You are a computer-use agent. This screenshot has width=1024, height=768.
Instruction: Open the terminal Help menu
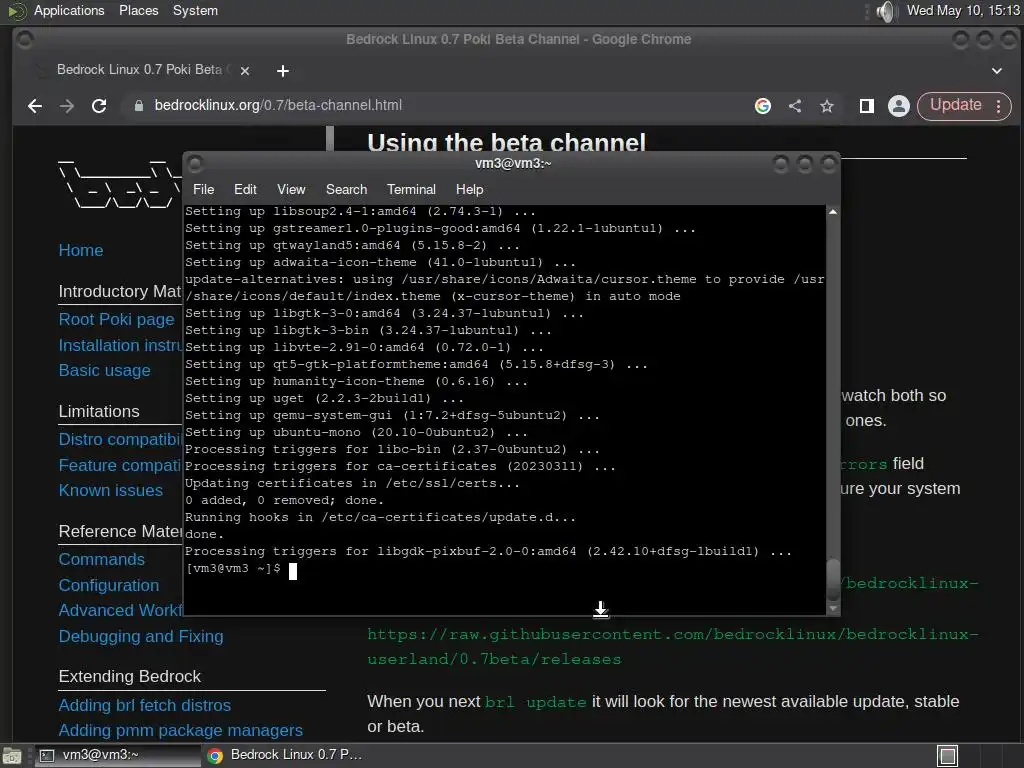point(470,189)
